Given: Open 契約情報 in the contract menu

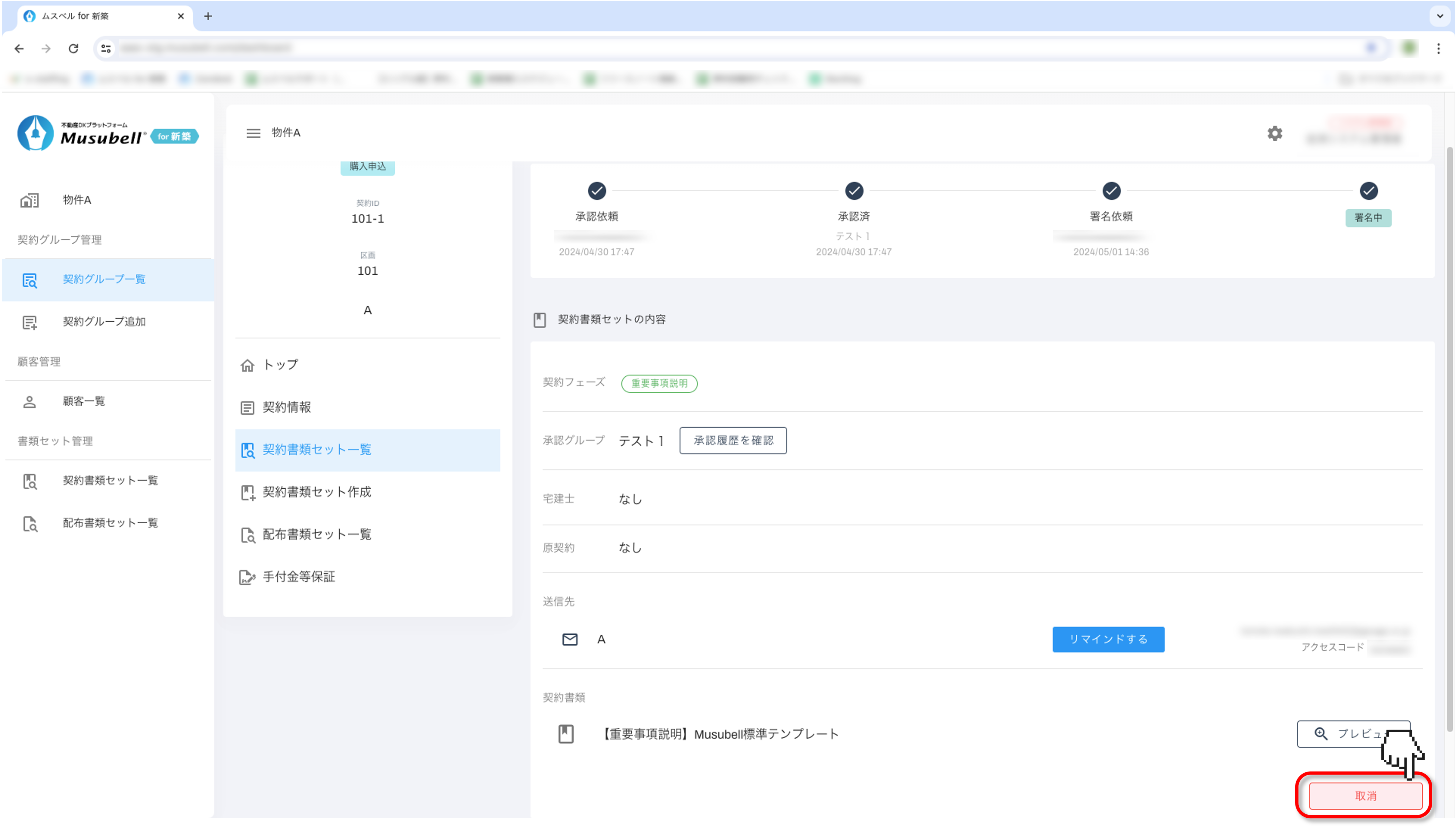Looking at the screenshot, I should click(x=286, y=407).
